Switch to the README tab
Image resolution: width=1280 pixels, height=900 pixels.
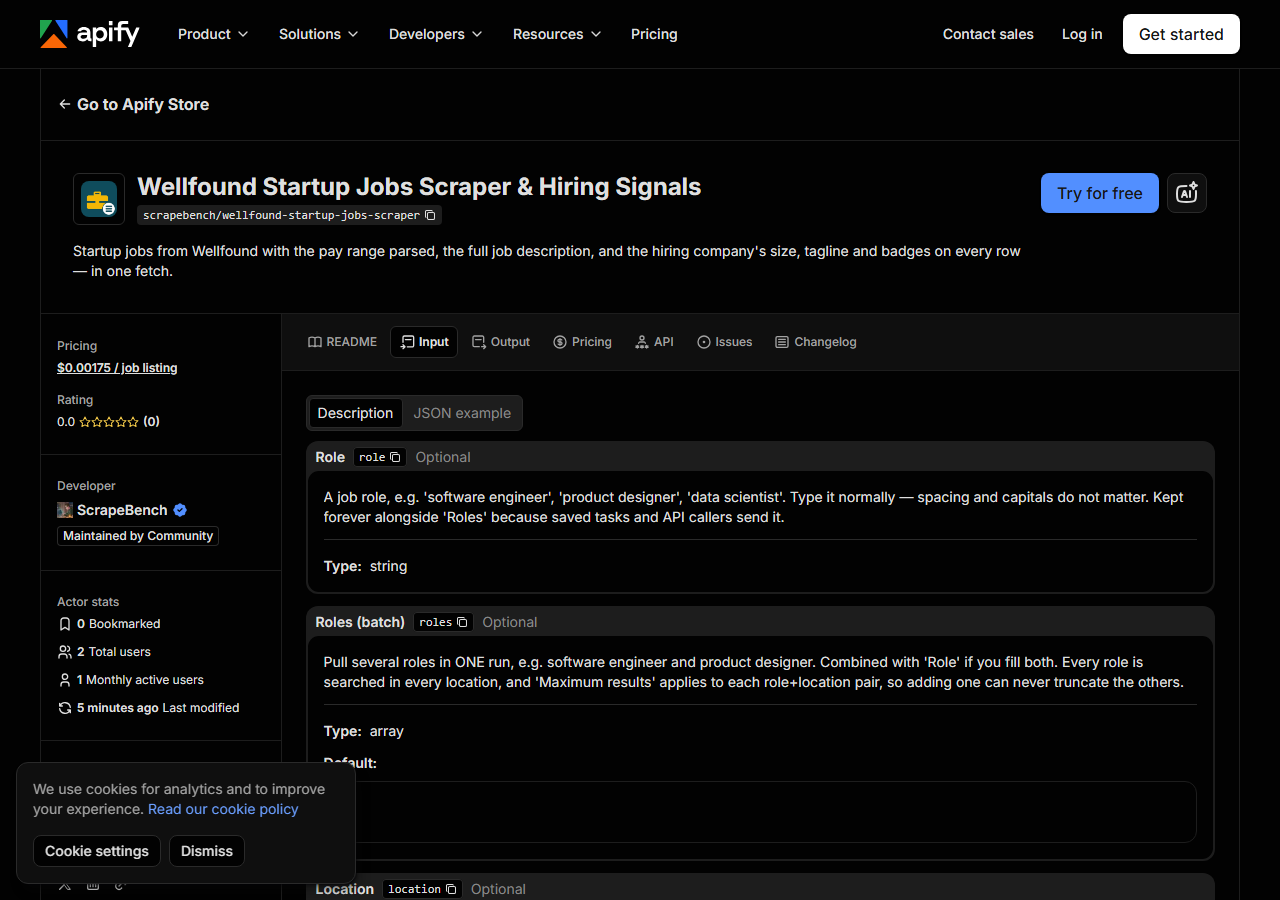pyautogui.click(x=342, y=342)
